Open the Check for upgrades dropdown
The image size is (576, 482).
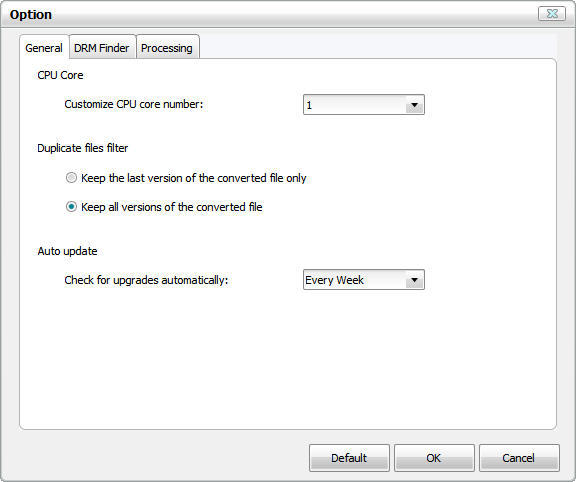tap(364, 280)
